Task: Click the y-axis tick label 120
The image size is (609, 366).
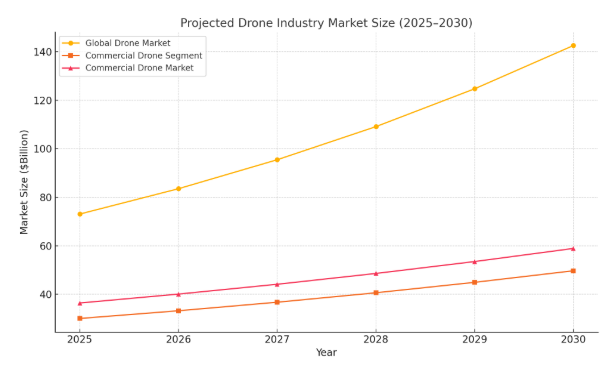Action: [x=43, y=100]
